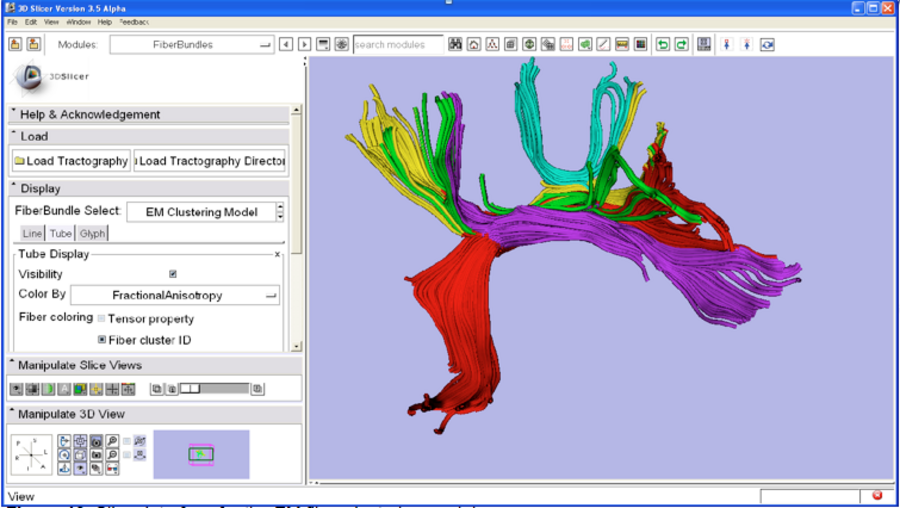This screenshot has height=508, width=900.
Task: Click the Load Tractography button
Action: (71, 161)
